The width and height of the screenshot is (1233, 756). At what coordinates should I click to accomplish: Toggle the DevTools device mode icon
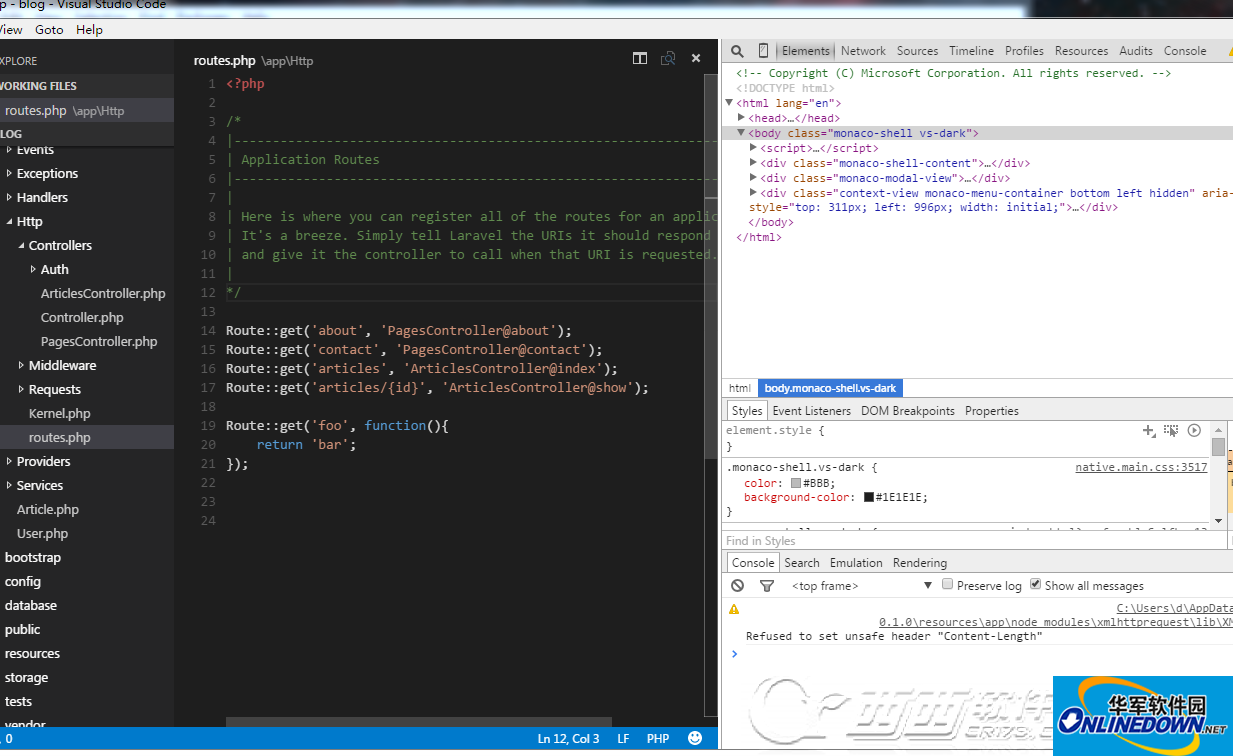coord(763,51)
